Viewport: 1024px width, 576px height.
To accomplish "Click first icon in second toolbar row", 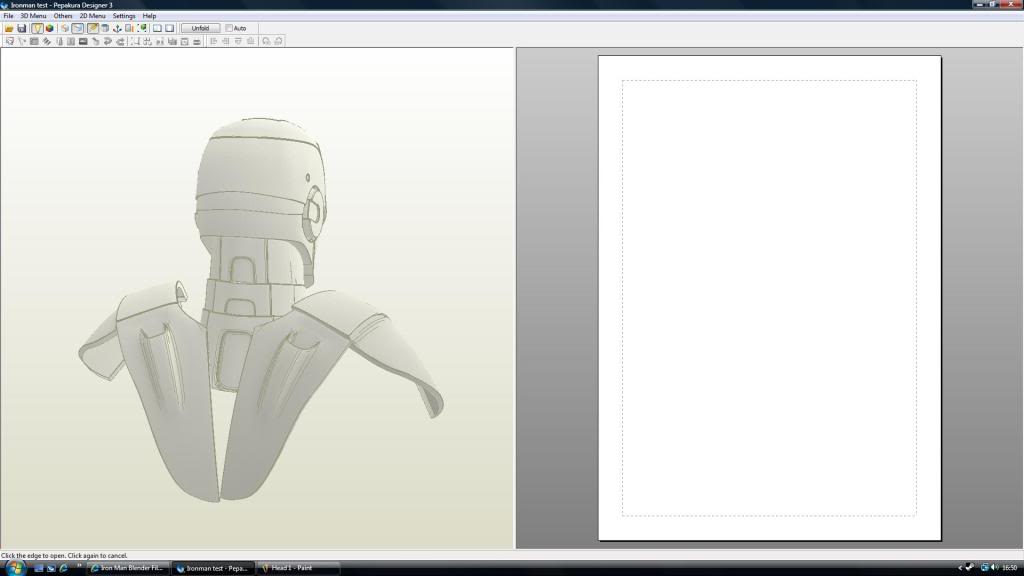I will pyautogui.click(x=9, y=41).
